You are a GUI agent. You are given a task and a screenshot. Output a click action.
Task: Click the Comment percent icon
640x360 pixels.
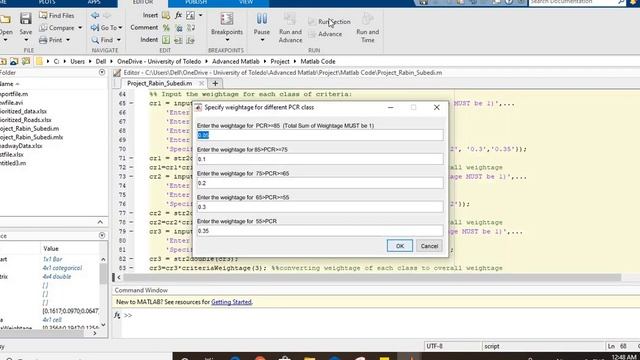pyautogui.click(x=166, y=28)
